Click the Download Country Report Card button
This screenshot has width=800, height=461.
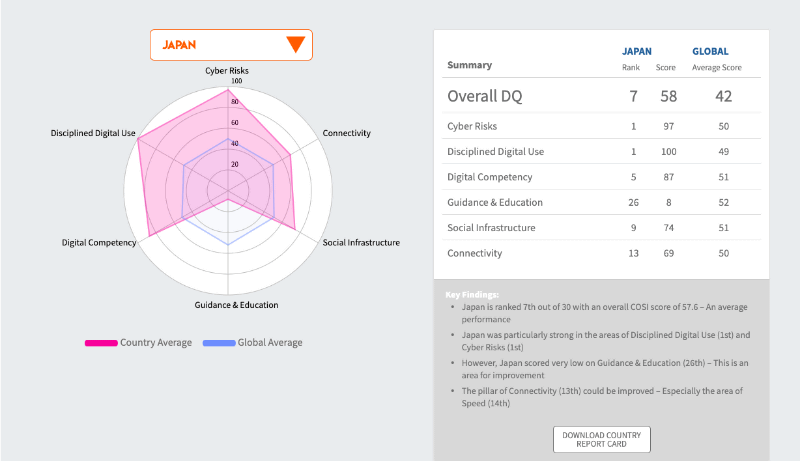coord(602,439)
